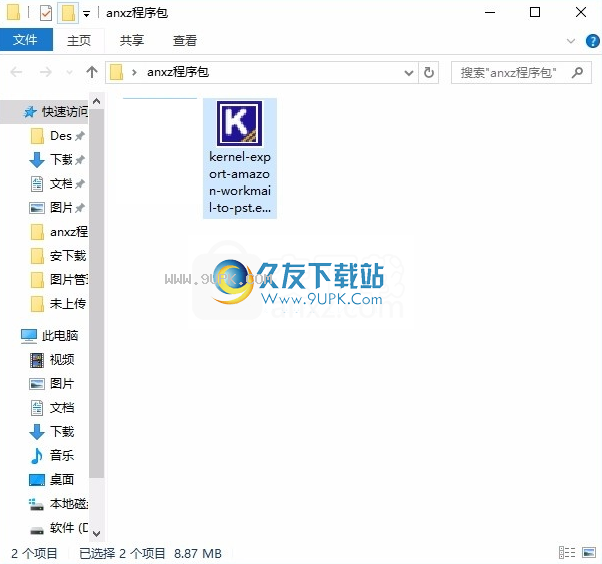602x564 pixels.
Task: Click the search magnifier icon
Action: tap(577, 72)
